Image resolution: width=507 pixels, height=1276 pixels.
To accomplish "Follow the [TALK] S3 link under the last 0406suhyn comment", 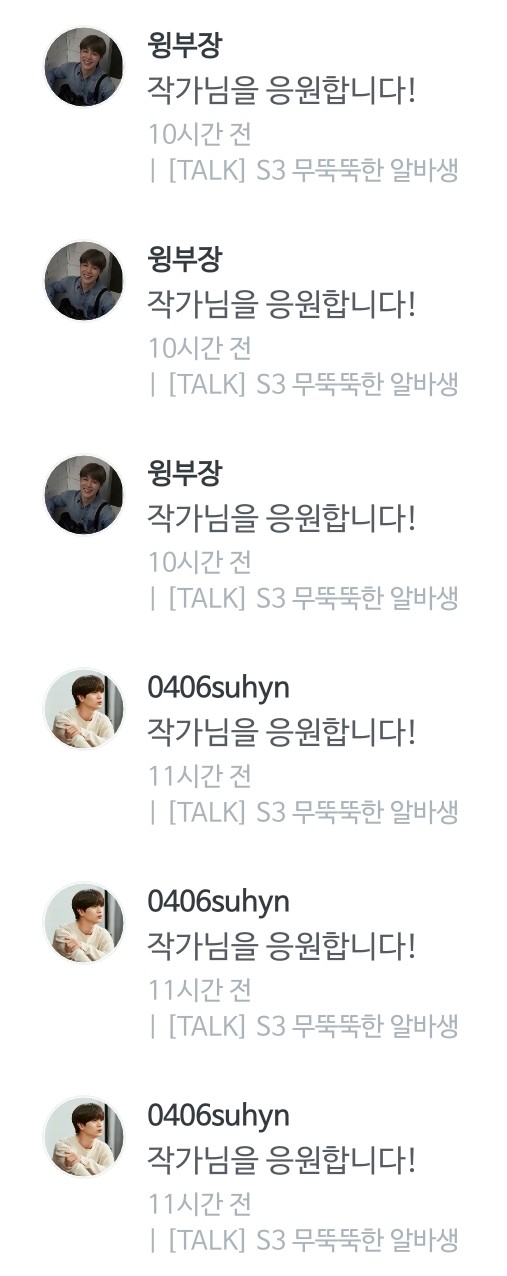I will pyautogui.click(x=313, y=1240).
